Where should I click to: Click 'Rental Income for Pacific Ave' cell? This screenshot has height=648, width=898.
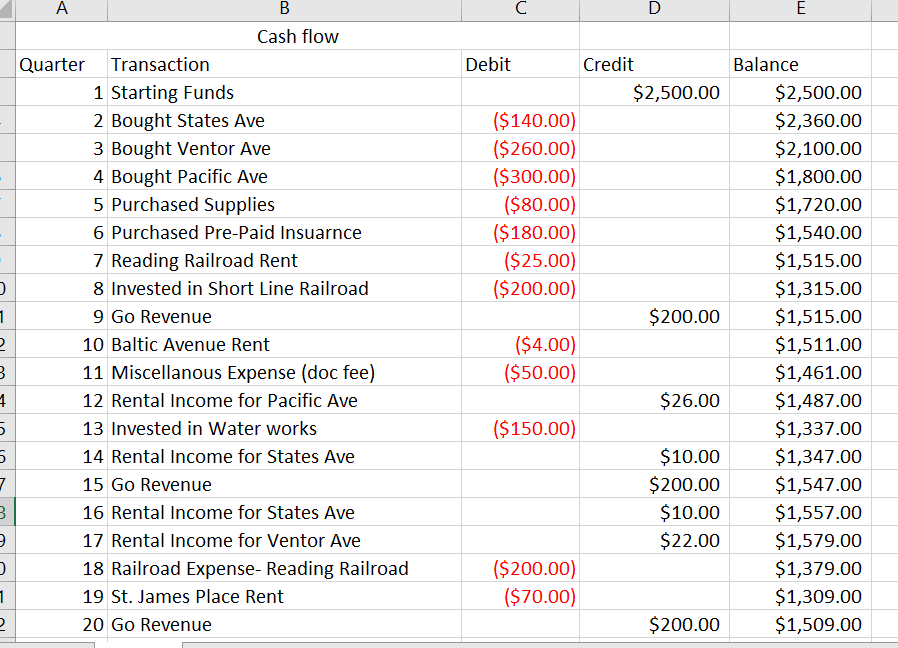(x=284, y=400)
